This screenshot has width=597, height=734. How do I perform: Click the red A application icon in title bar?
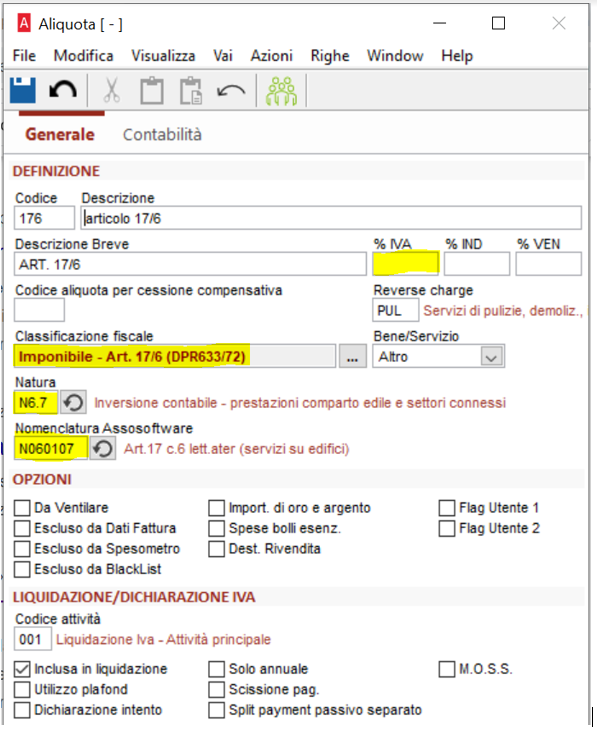pyautogui.click(x=24, y=22)
